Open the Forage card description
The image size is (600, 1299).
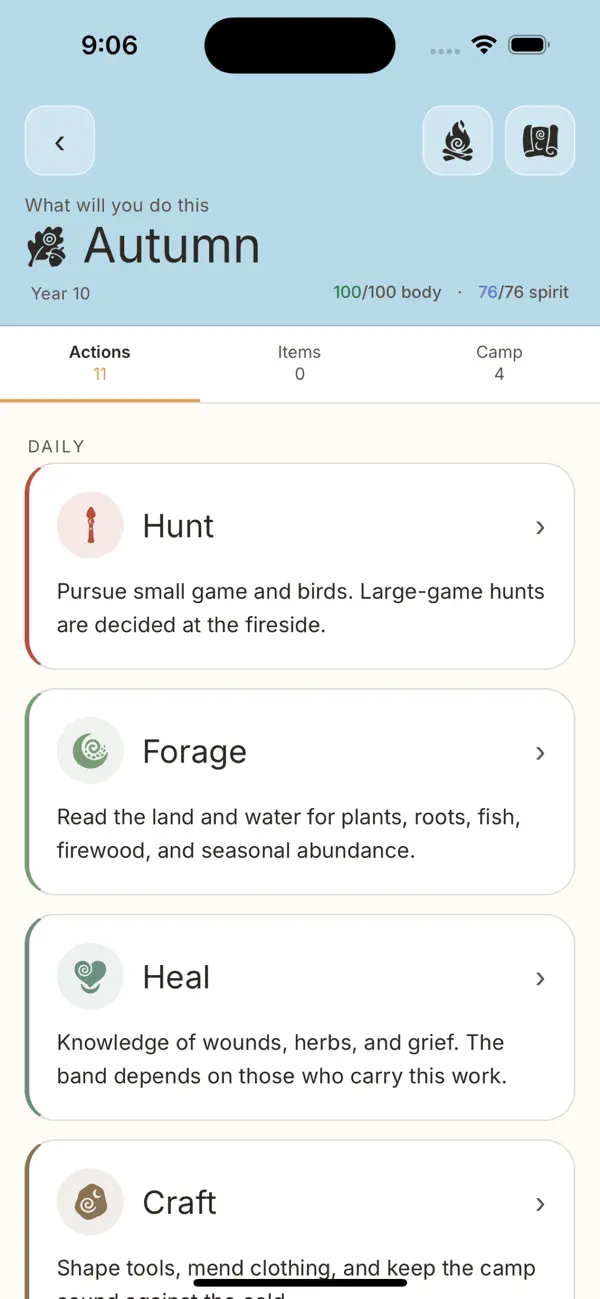pos(290,834)
